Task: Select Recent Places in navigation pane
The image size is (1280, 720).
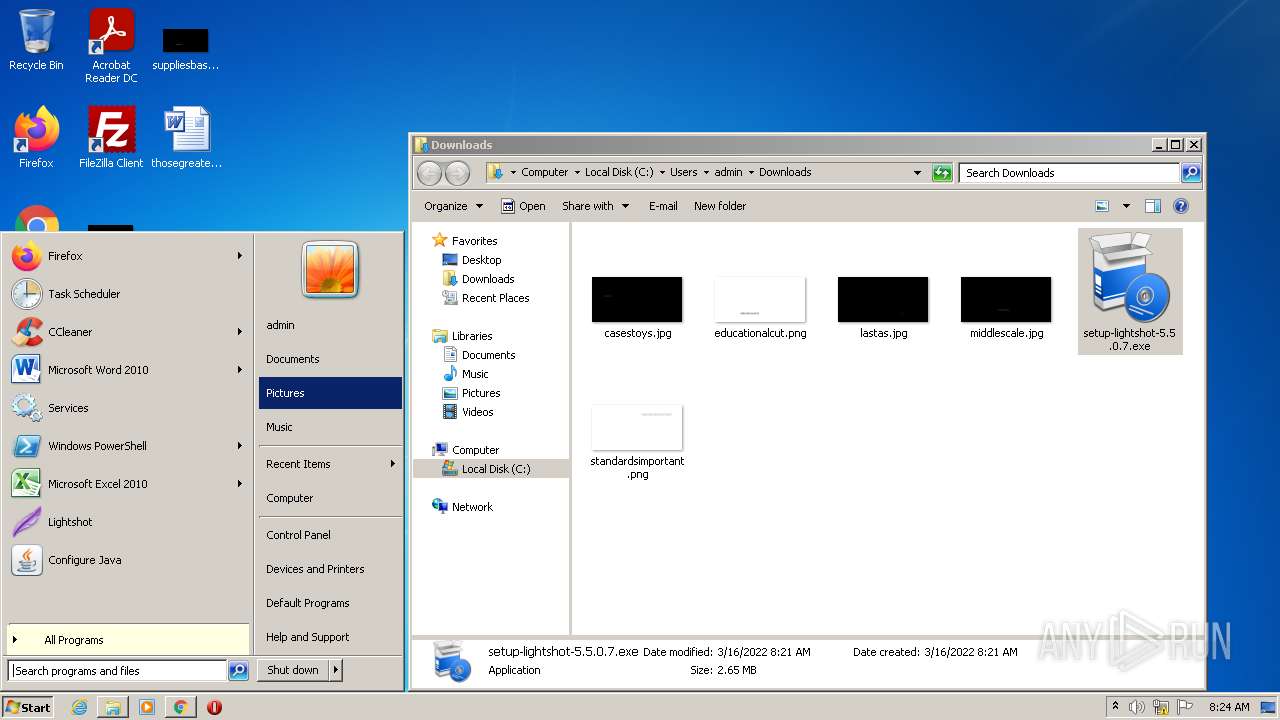Action: pos(486,298)
